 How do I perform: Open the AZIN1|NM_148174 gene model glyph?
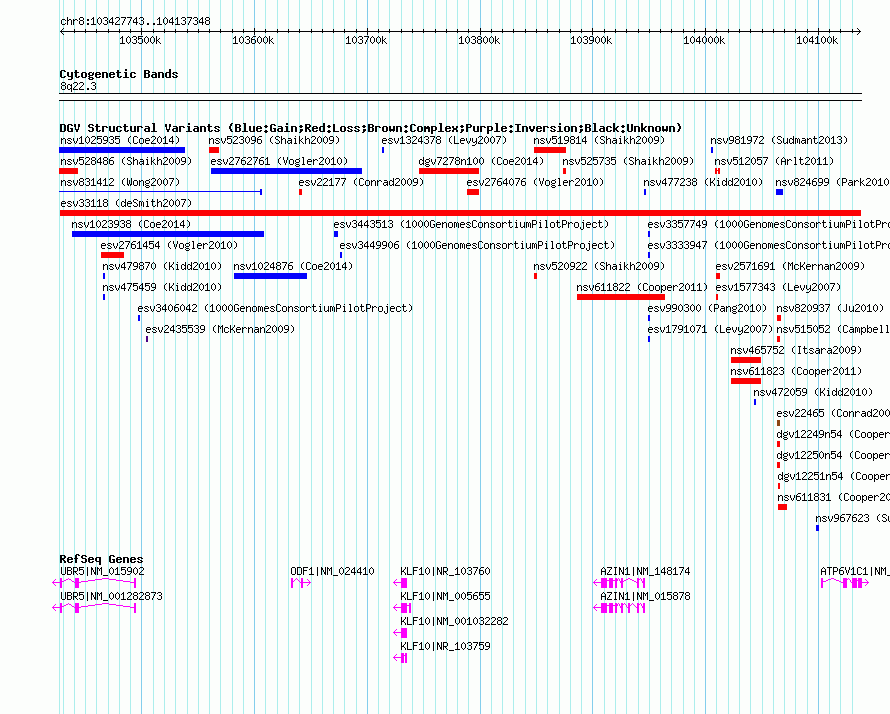pos(619,583)
